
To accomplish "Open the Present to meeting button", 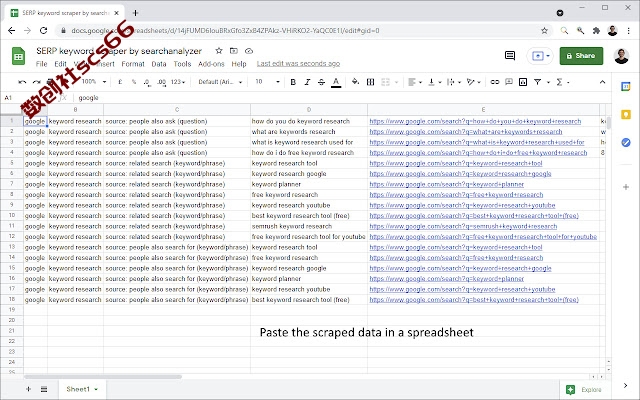I will 540,56.
